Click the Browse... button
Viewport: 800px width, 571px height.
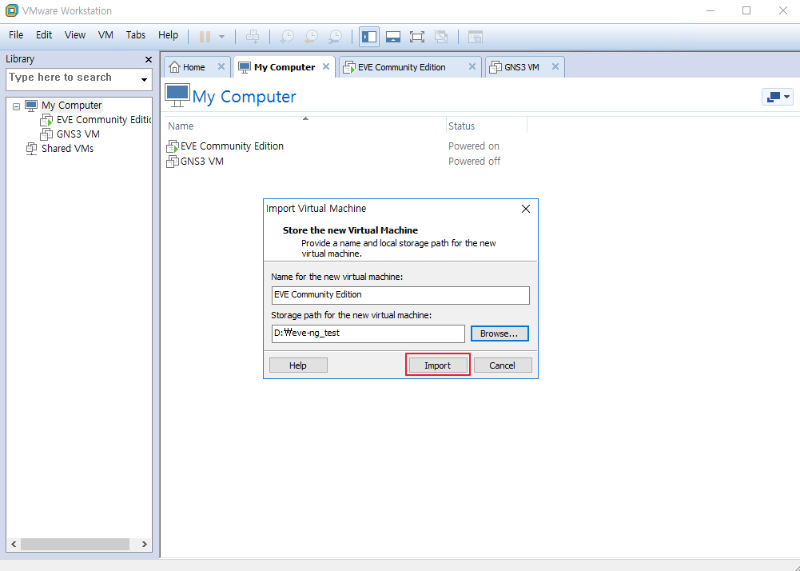[499, 334]
